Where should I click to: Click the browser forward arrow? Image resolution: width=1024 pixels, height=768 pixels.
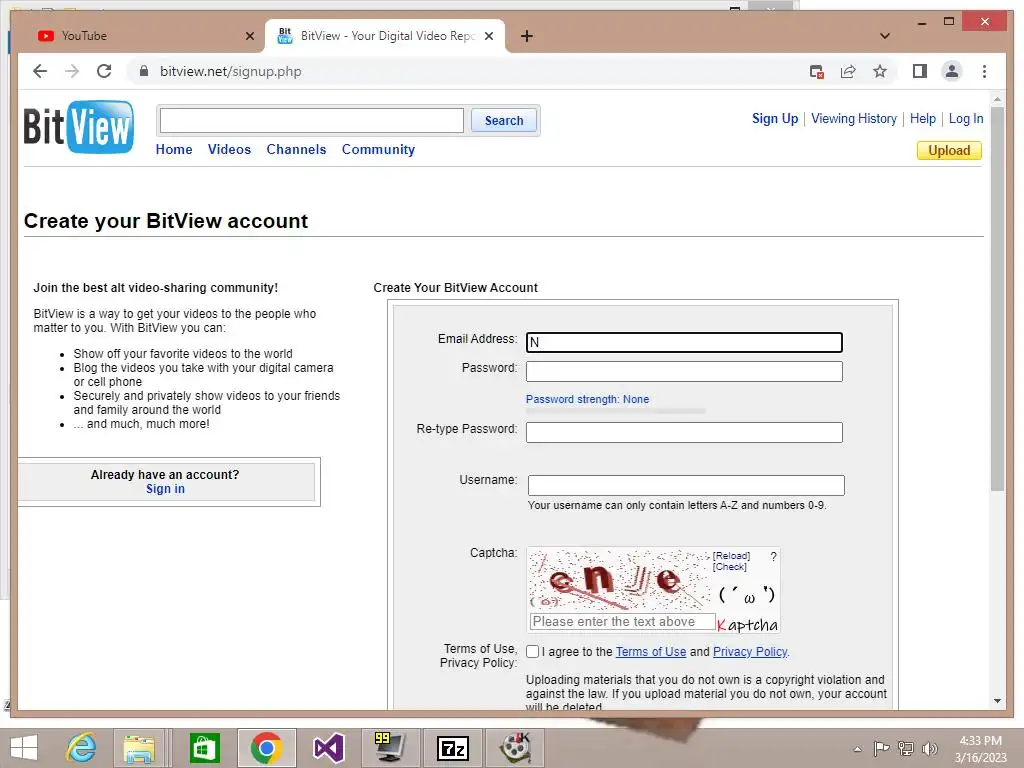click(72, 71)
